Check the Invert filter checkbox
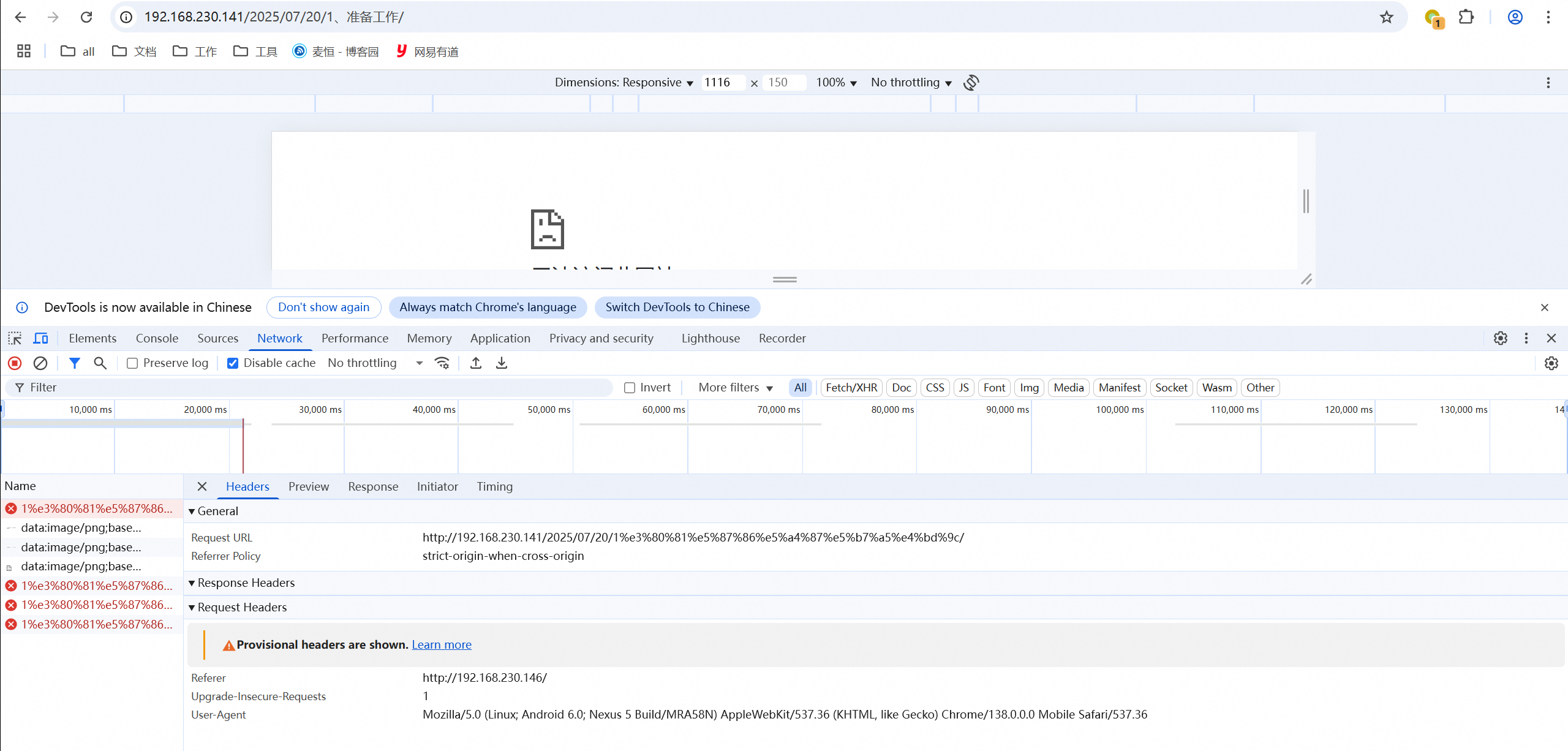The height and width of the screenshot is (751, 1568). [x=630, y=388]
